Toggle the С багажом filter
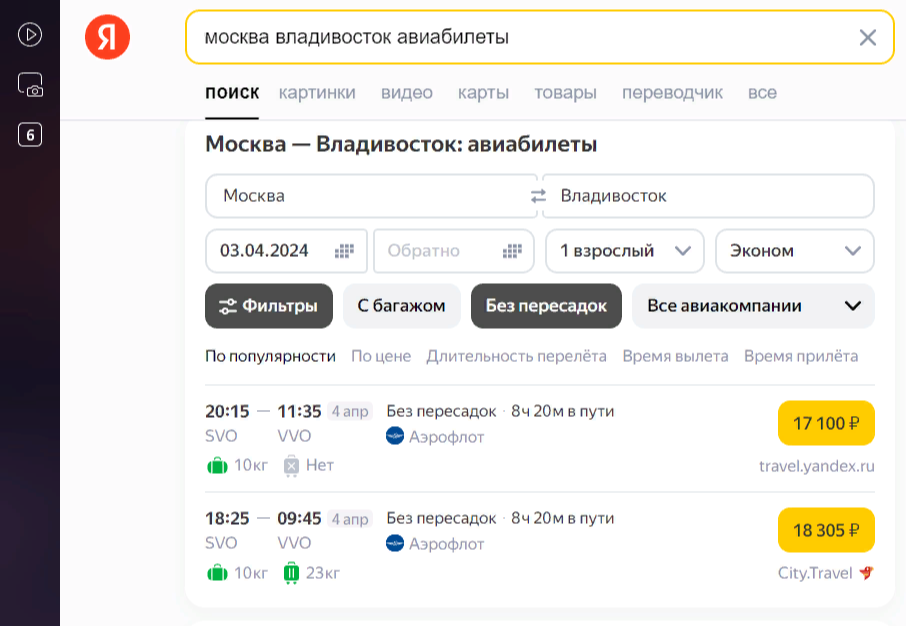Screen dimensions: 906x626 pyautogui.click(x=402, y=306)
